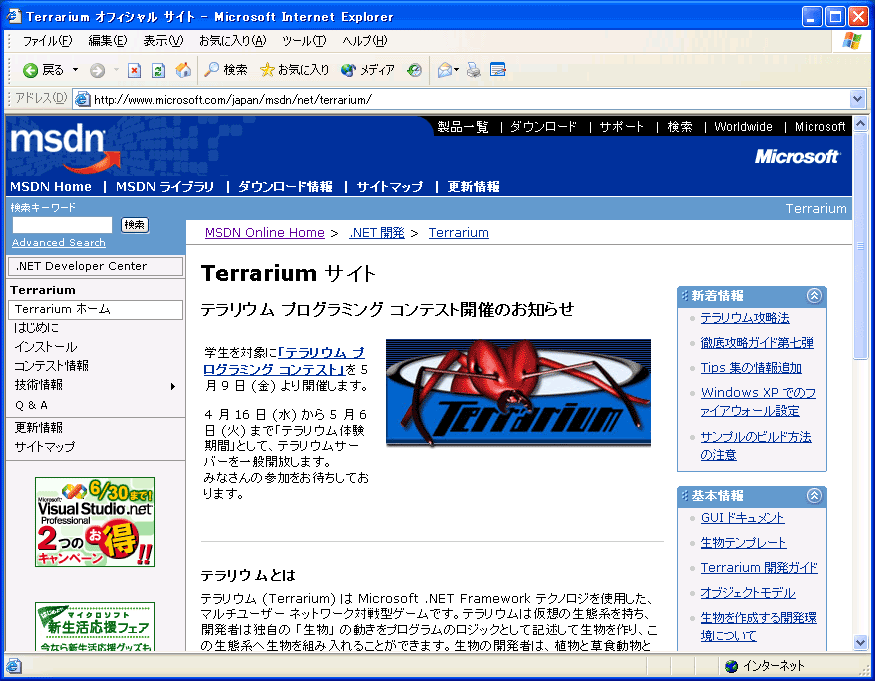Open the メディア media pane
The width and height of the screenshot is (875, 681).
(368, 70)
